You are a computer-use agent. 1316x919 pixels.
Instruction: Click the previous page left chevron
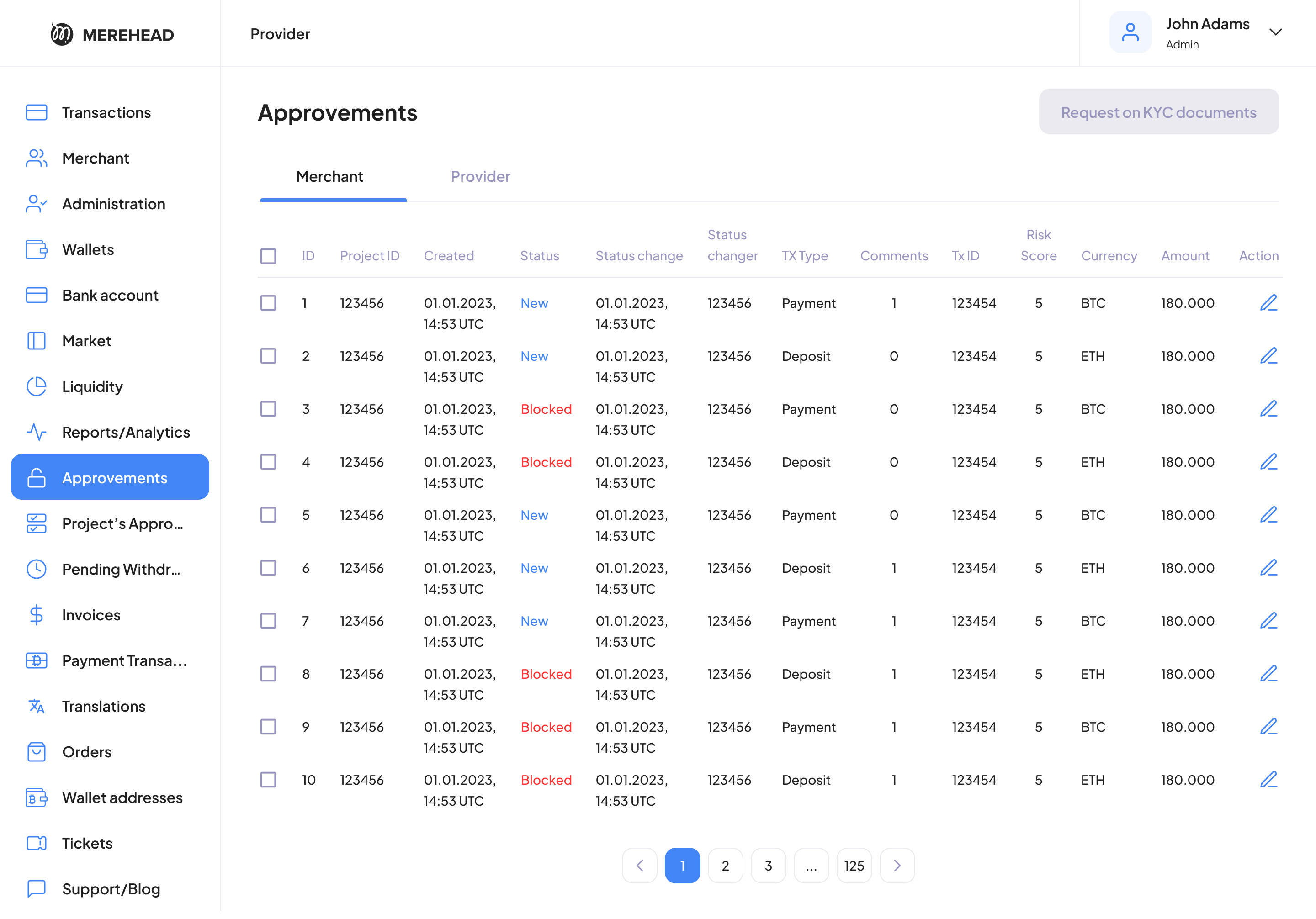pyautogui.click(x=640, y=865)
